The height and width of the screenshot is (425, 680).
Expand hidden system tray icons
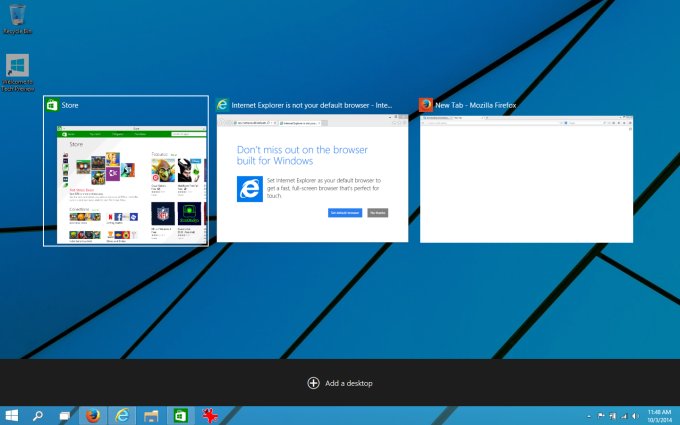pyautogui.click(x=587, y=415)
